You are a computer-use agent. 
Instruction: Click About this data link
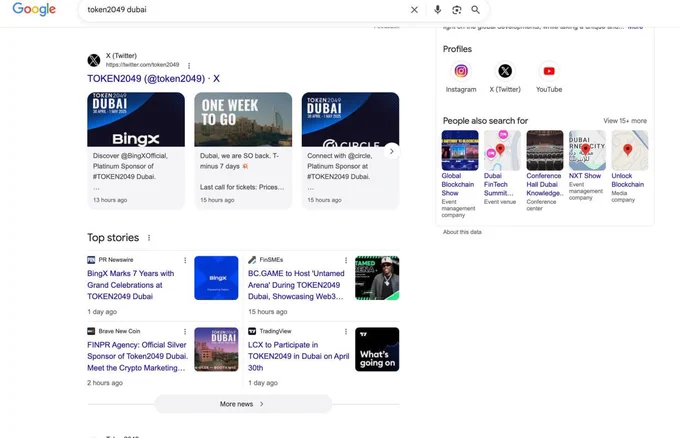pos(462,232)
